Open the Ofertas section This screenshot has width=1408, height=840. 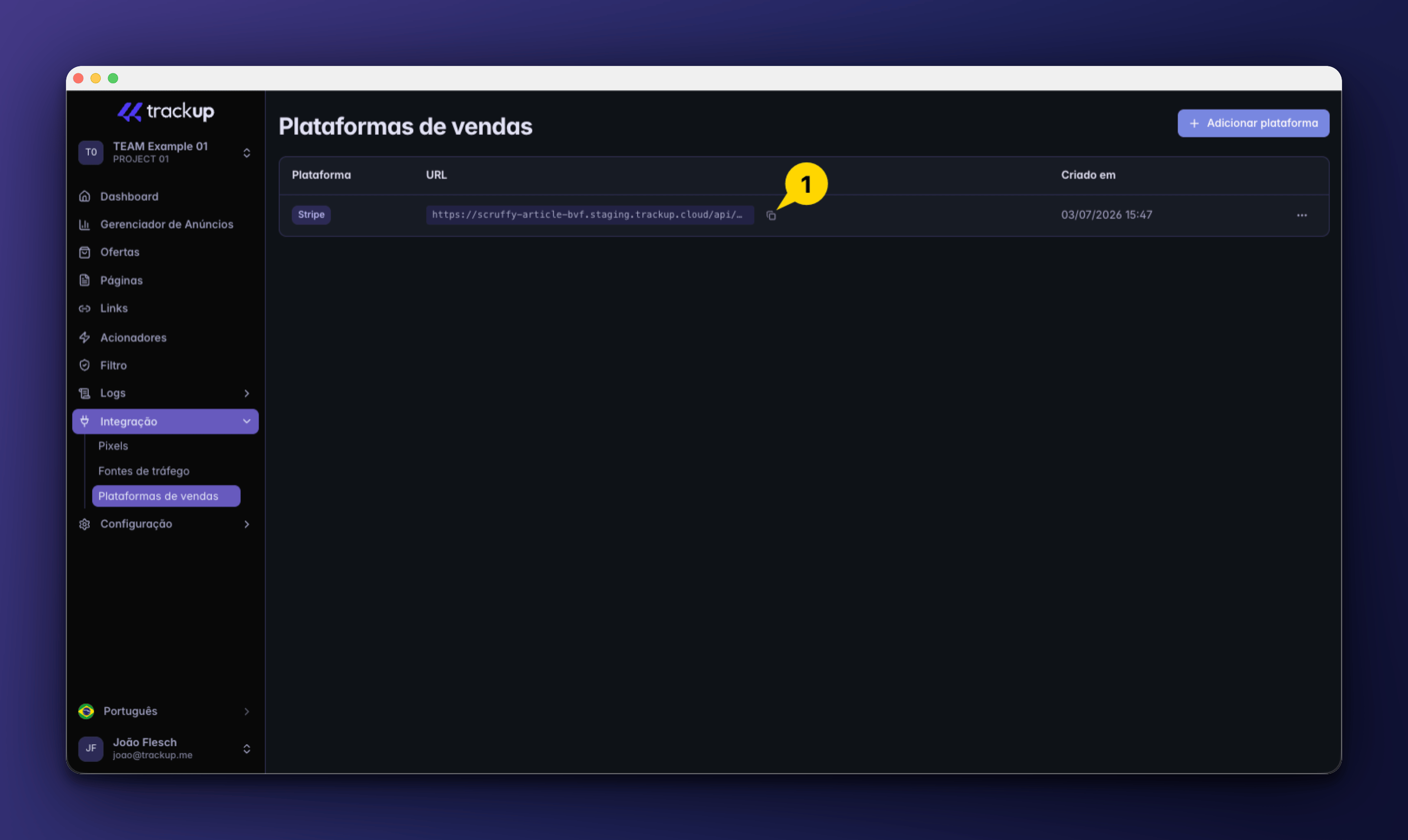tap(119, 252)
